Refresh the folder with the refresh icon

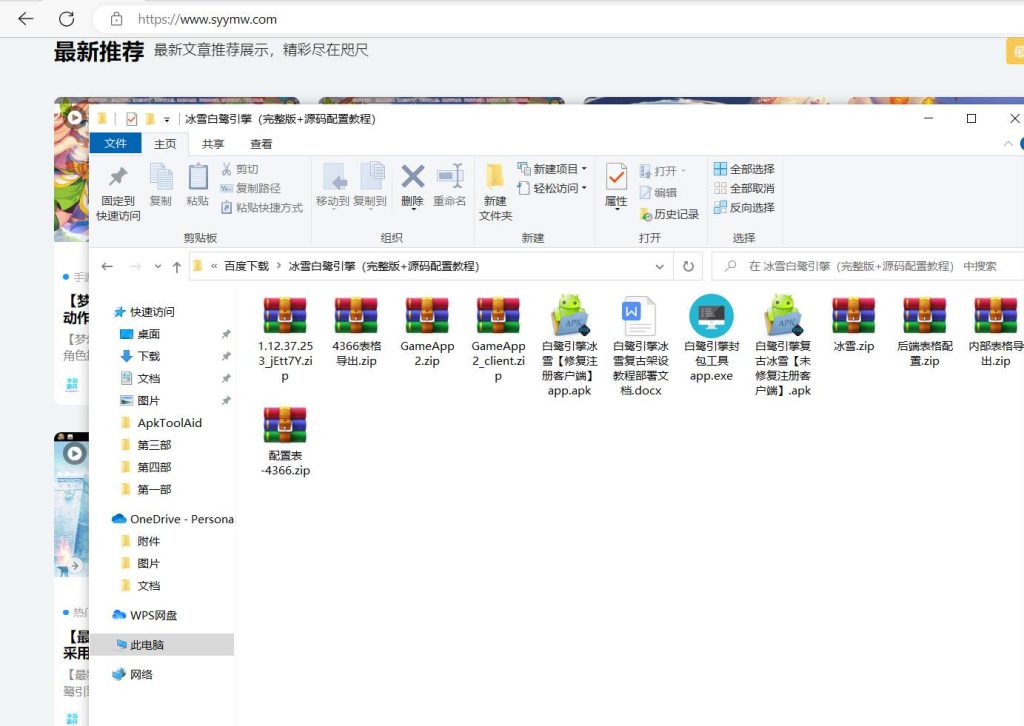pyautogui.click(x=689, y=266)
